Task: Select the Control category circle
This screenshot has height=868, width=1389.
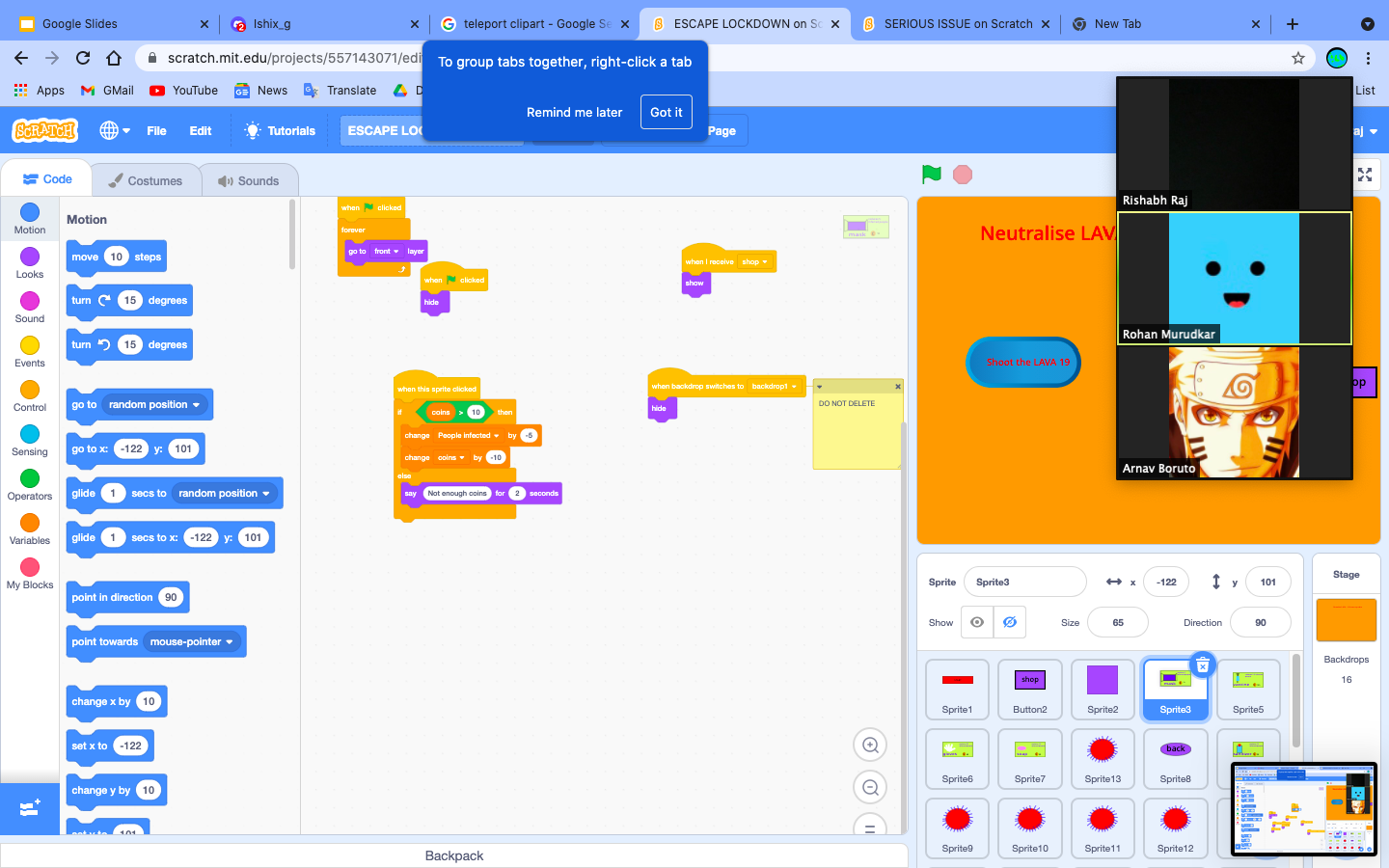Action: click(30, 390)
